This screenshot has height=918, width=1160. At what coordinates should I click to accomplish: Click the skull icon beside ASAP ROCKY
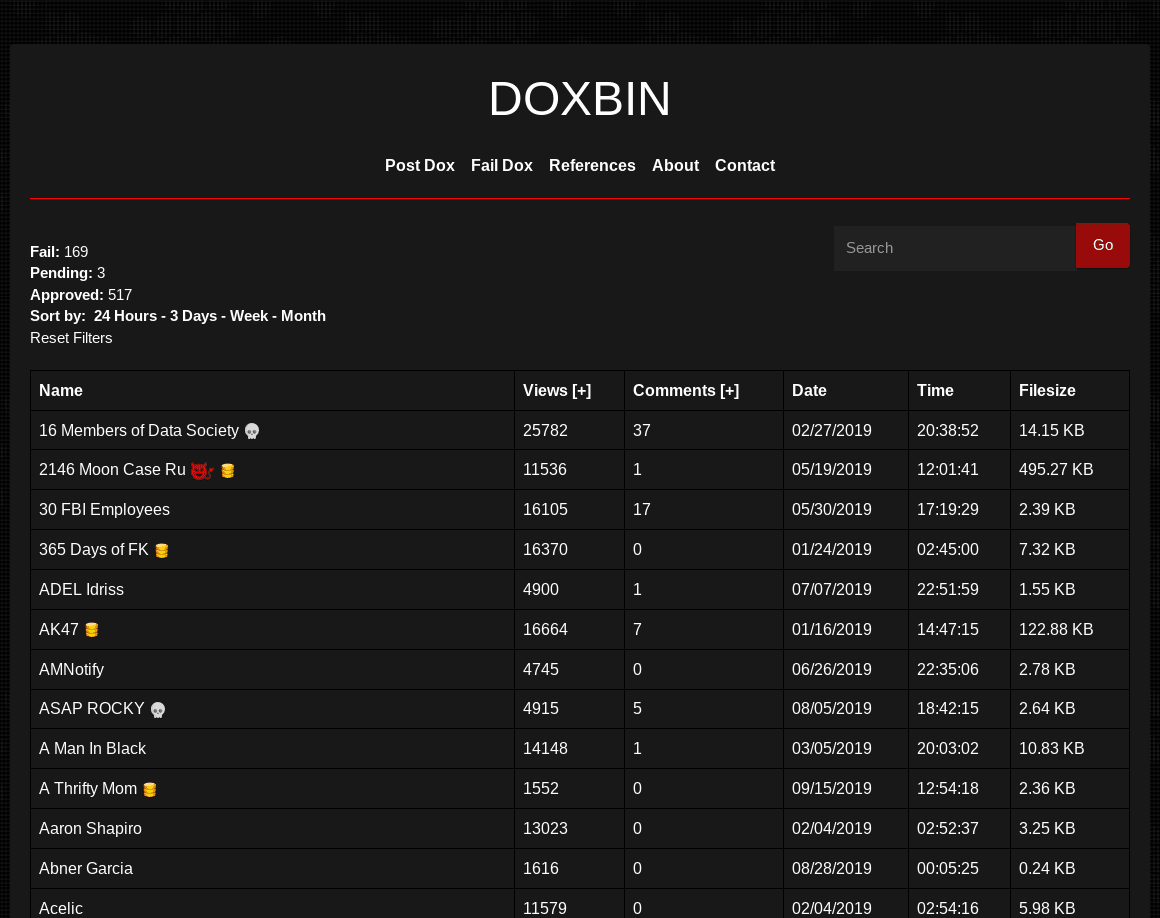[x=157, y=709]
